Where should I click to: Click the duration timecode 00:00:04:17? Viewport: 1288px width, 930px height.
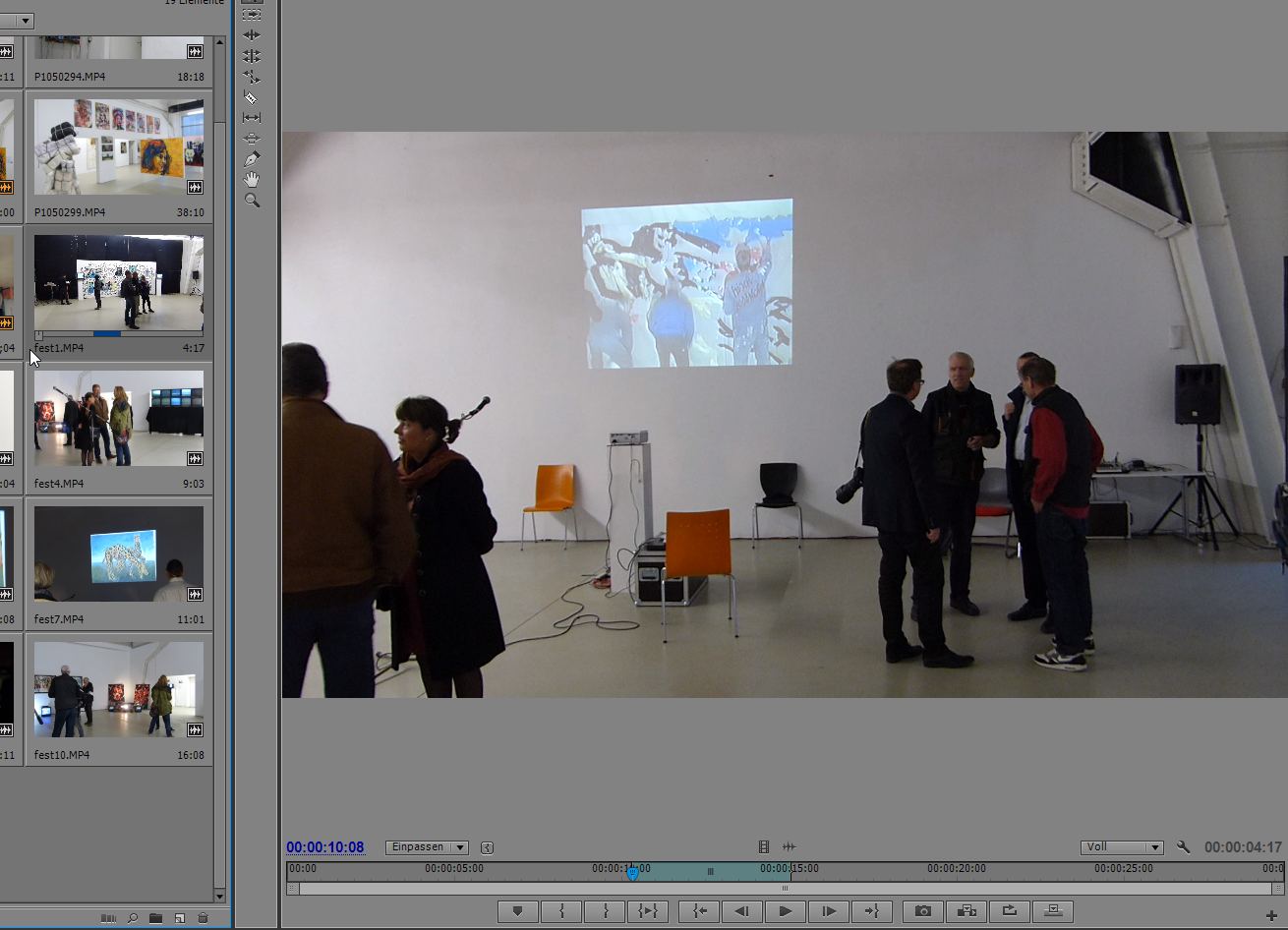click(x=1244, y=847)
